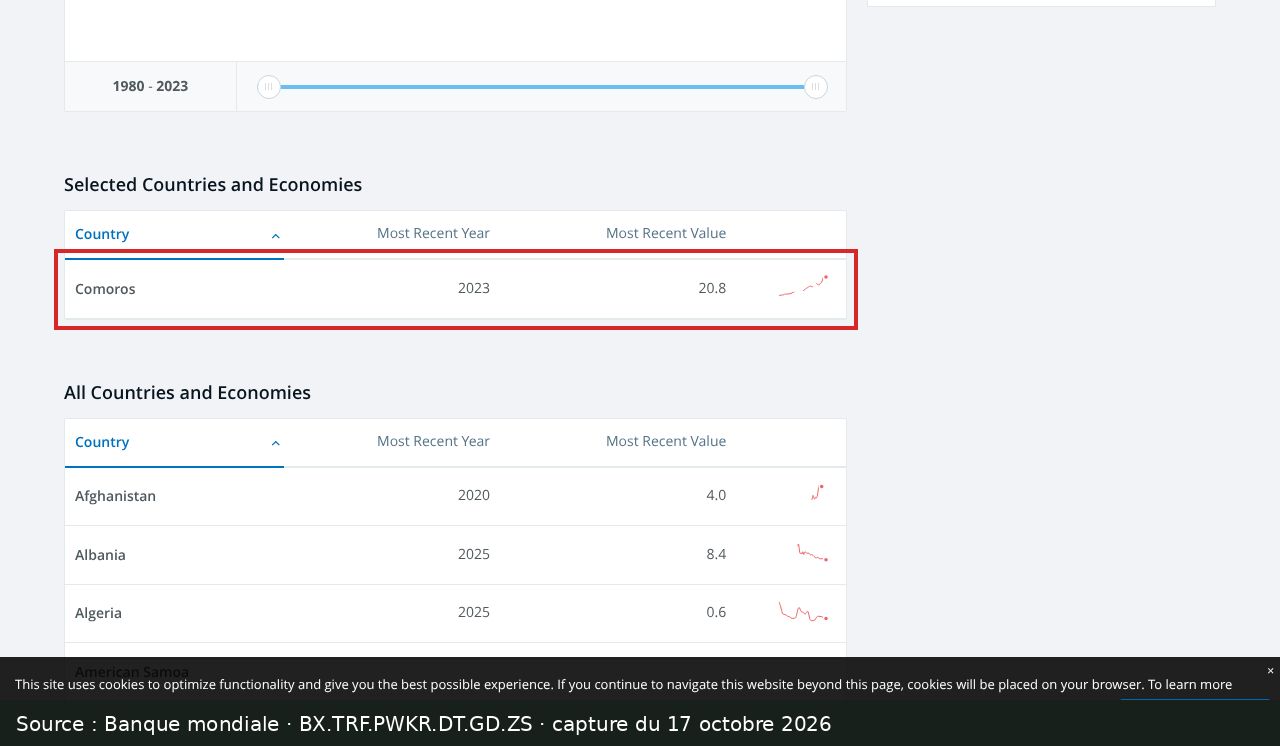Click Afghanistan most recent year 2020

[x=474, y=495]
